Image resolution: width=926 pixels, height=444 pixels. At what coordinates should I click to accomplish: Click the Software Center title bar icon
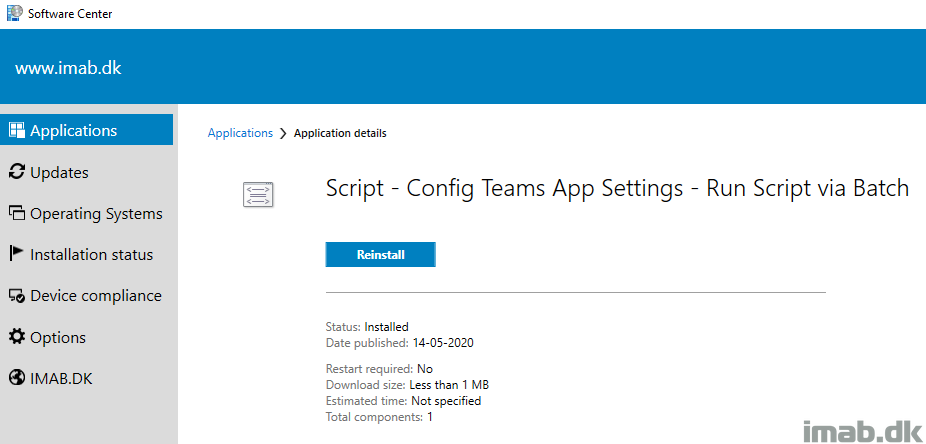pyautogui.click(x=14, y=13)
